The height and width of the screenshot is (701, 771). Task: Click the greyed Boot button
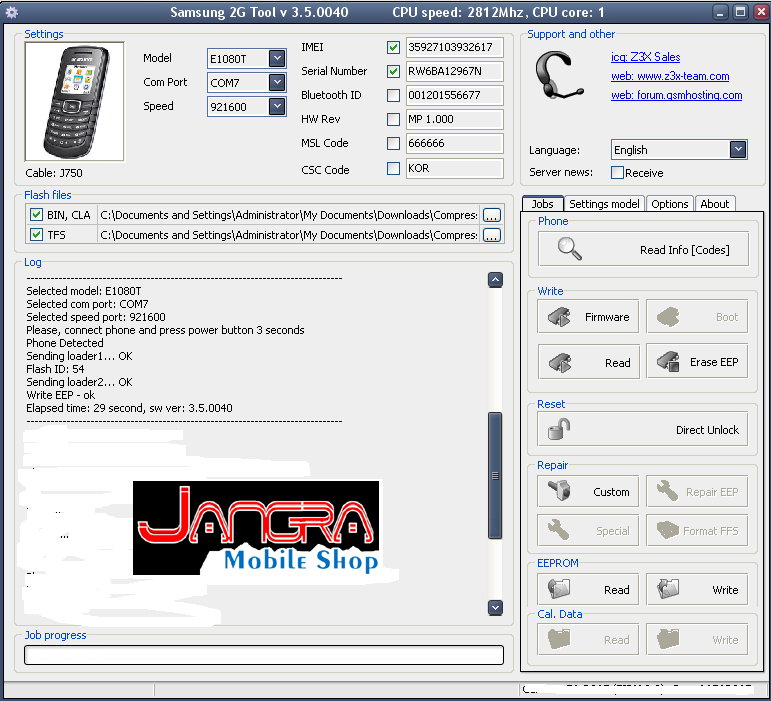pyautogui.click(x=697, y=317)
